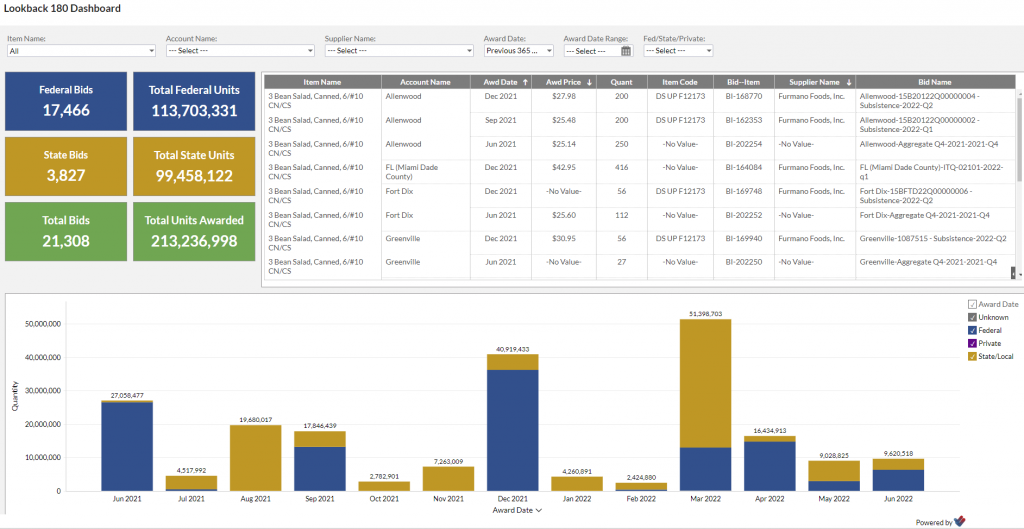Toggle the Private legend checkbox
The width and height of the screenshot is (1024, 529).
[972, 343]
